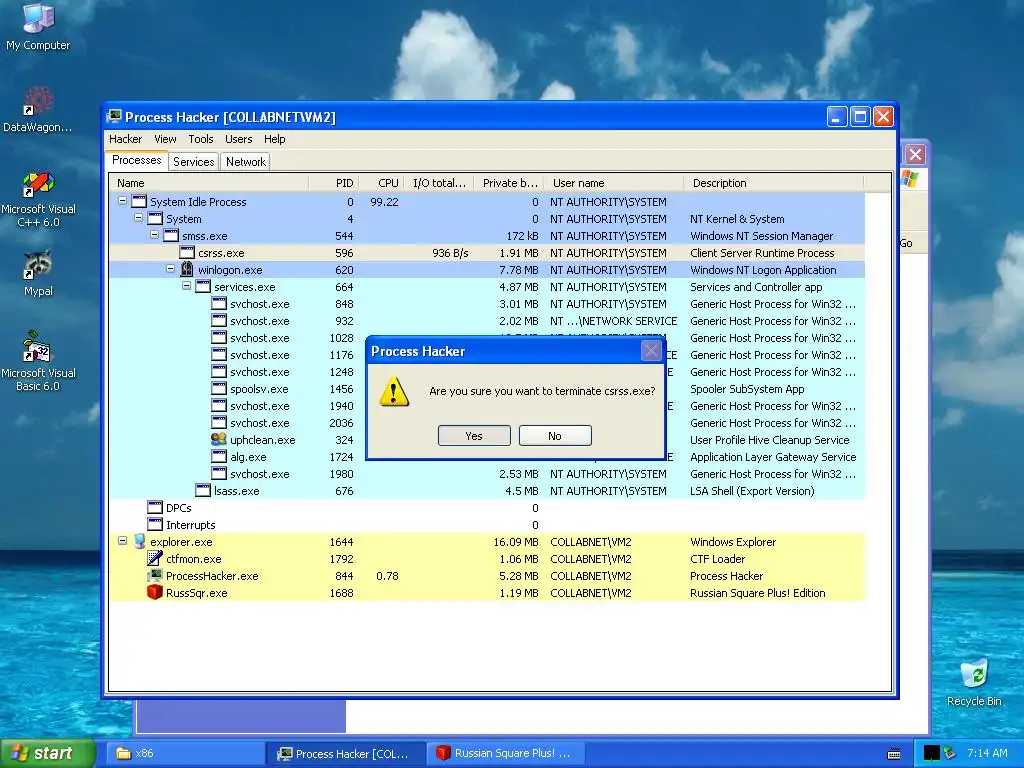
Task: Select the My Computer desktop icon
Action: pyautogui.click(x=38, y=25)
